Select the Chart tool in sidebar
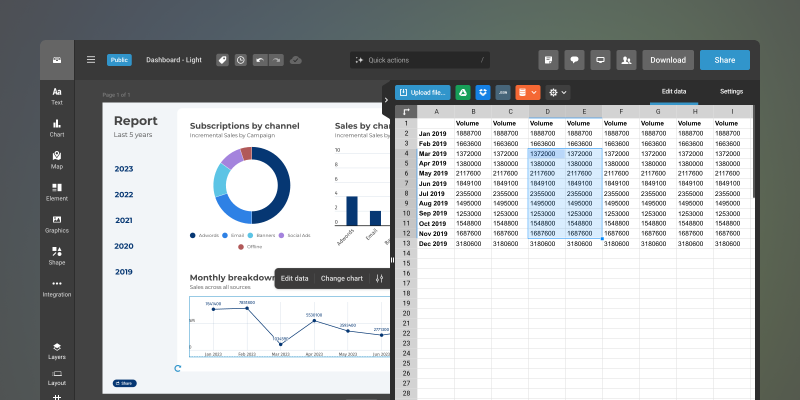800x400 pixels. pyautogui.click(x=57, y=128)
